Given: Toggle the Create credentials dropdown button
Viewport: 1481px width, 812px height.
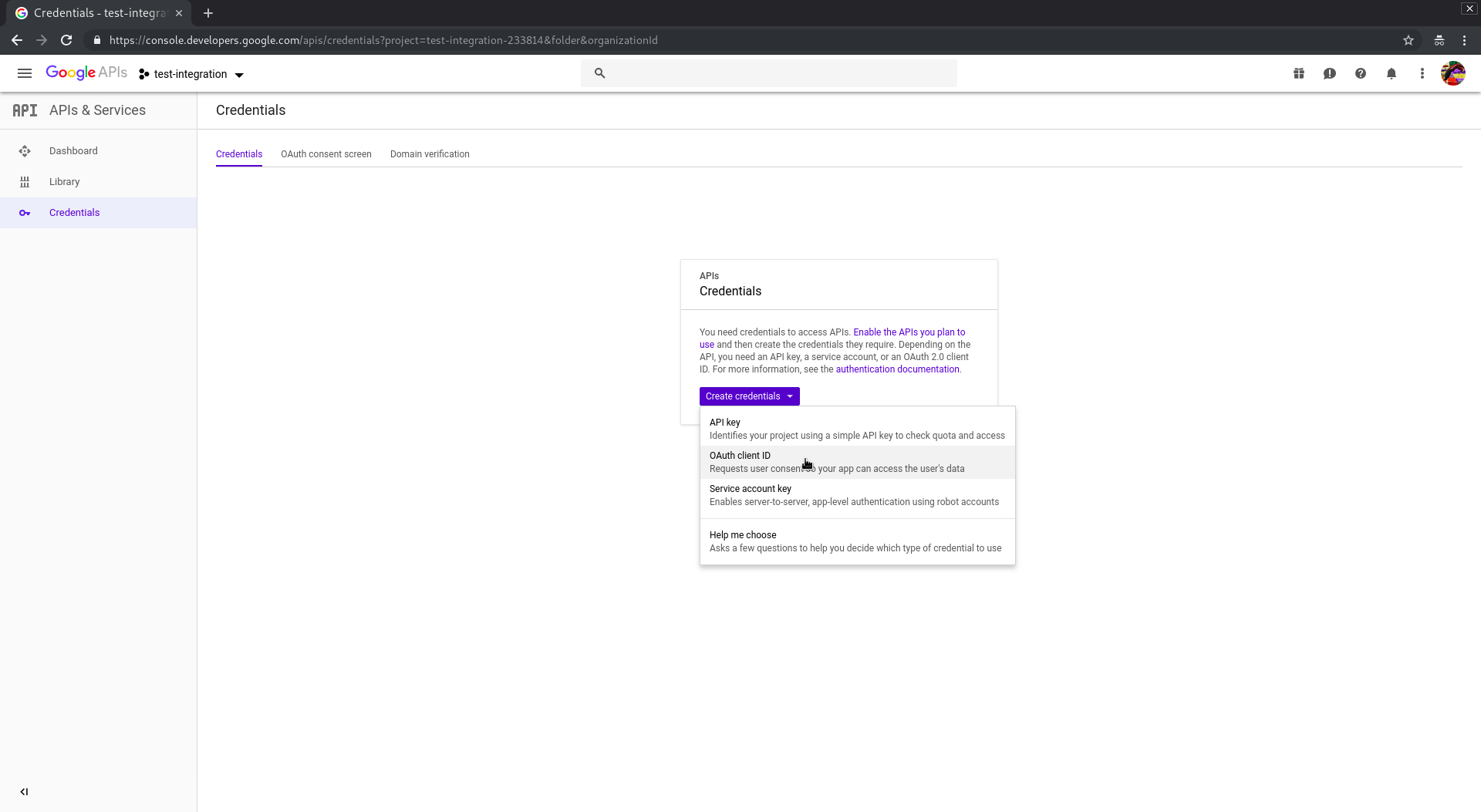Looking at the screenshot, I should click(x=749, y=396).
